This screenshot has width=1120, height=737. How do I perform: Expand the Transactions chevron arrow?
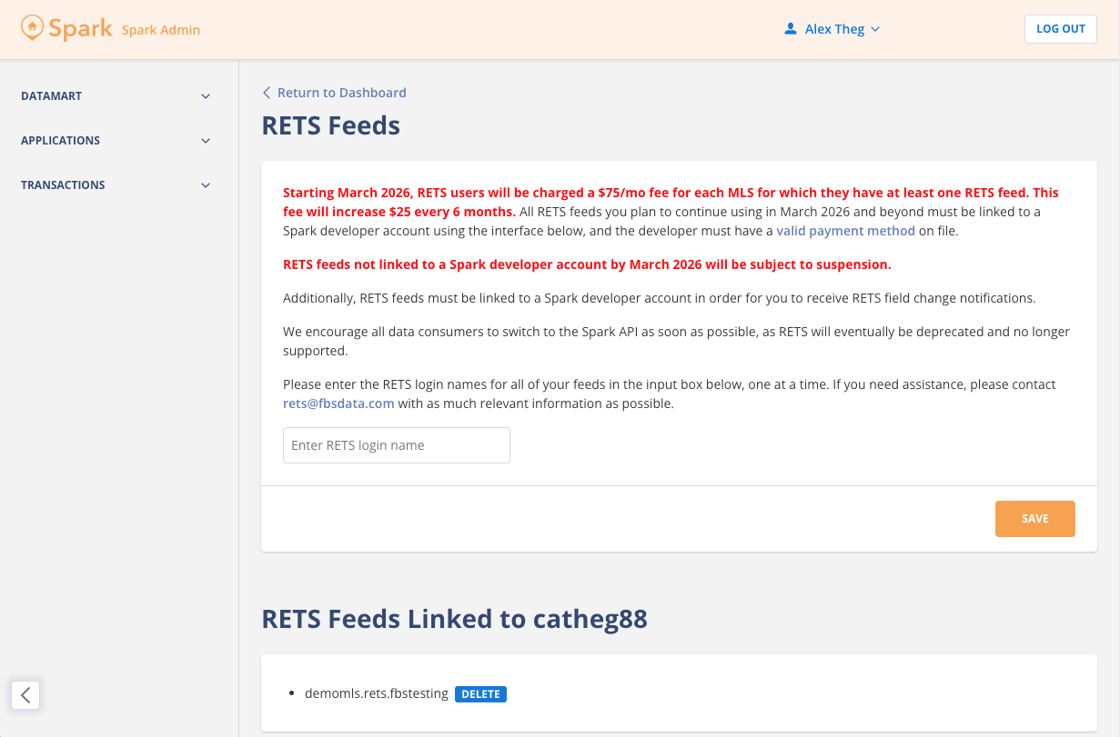[x=206, y=185]
